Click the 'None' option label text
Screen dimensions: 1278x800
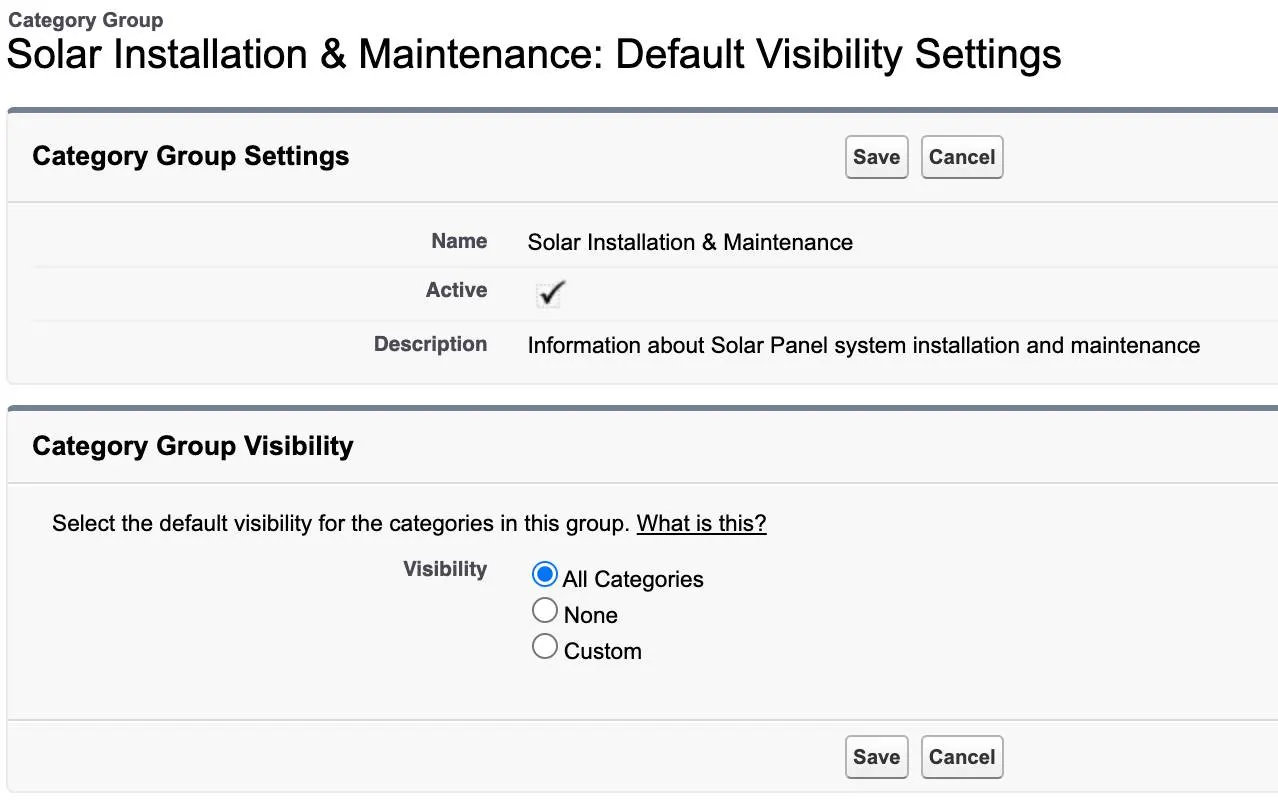(591, 615)
